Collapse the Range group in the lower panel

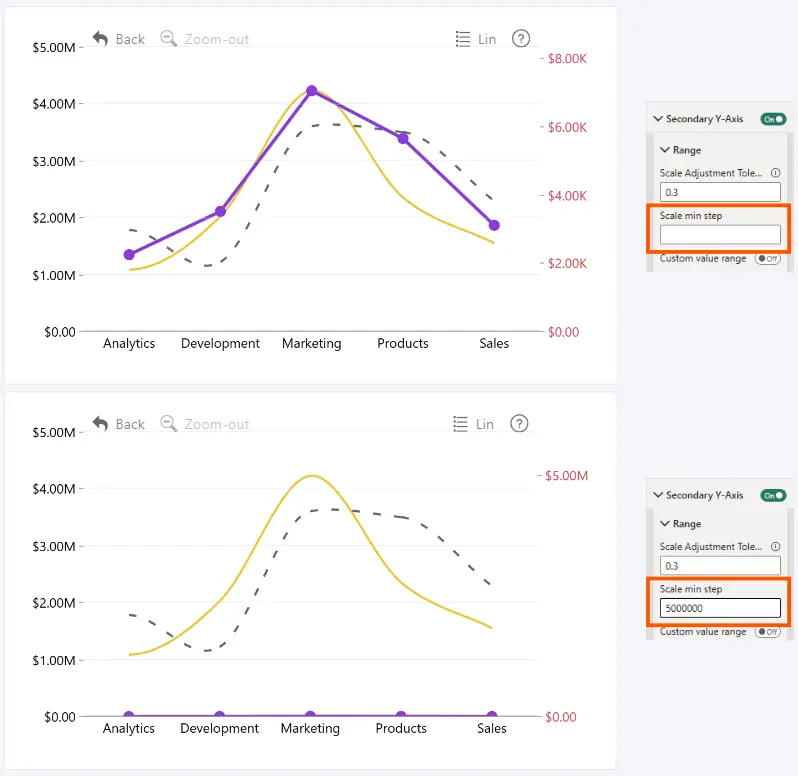pyautogui.click(x=665, y=524)
